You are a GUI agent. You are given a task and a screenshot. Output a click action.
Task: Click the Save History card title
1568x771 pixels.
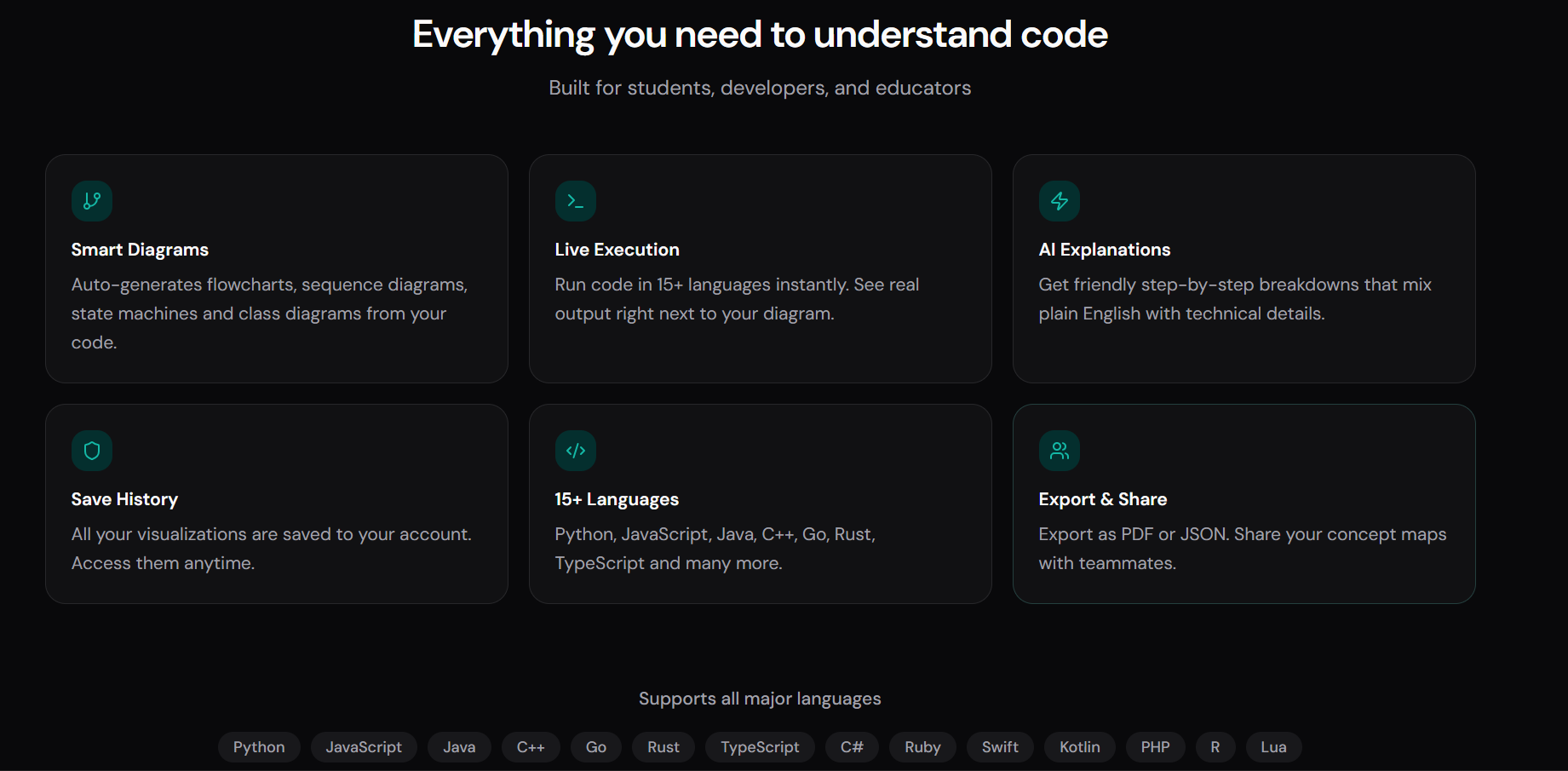click(x=124, y=499)
